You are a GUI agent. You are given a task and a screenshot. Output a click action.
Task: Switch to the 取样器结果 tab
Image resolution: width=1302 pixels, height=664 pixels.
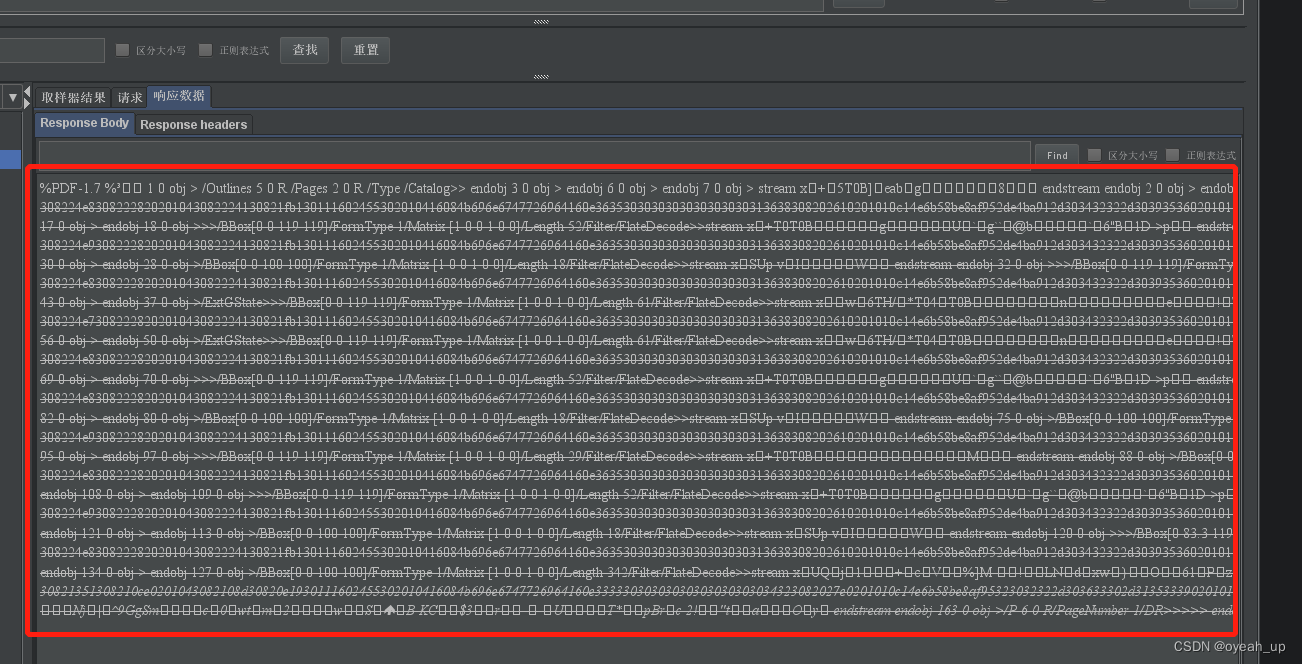[73, 97]
